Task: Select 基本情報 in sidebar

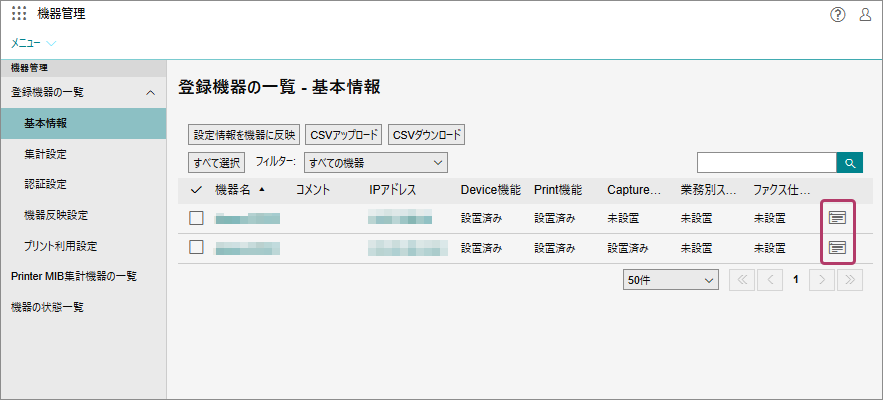Action: click(x=83, y=123)
